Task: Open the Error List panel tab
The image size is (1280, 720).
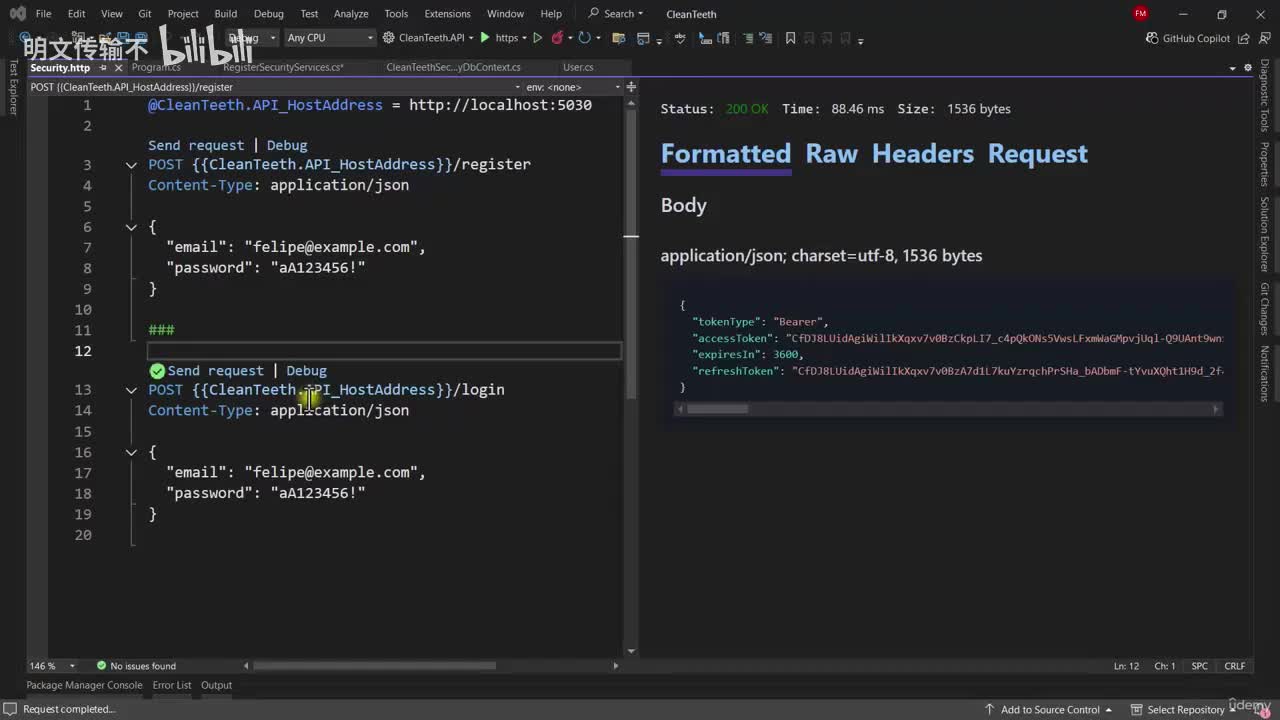Action: (x=171, y=685)
